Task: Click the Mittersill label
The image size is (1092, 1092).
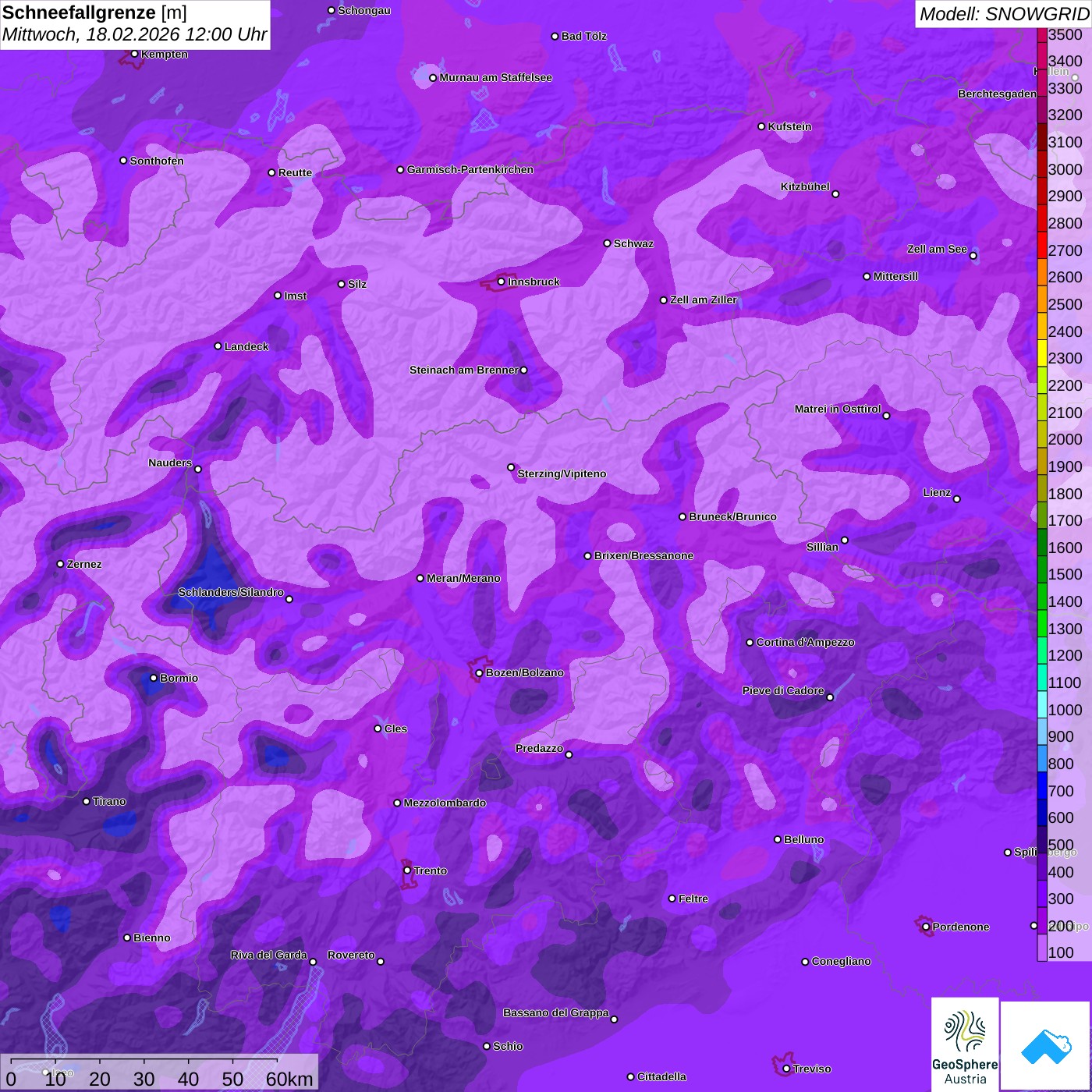Action: pyautogui.click(x=896, y=276)
